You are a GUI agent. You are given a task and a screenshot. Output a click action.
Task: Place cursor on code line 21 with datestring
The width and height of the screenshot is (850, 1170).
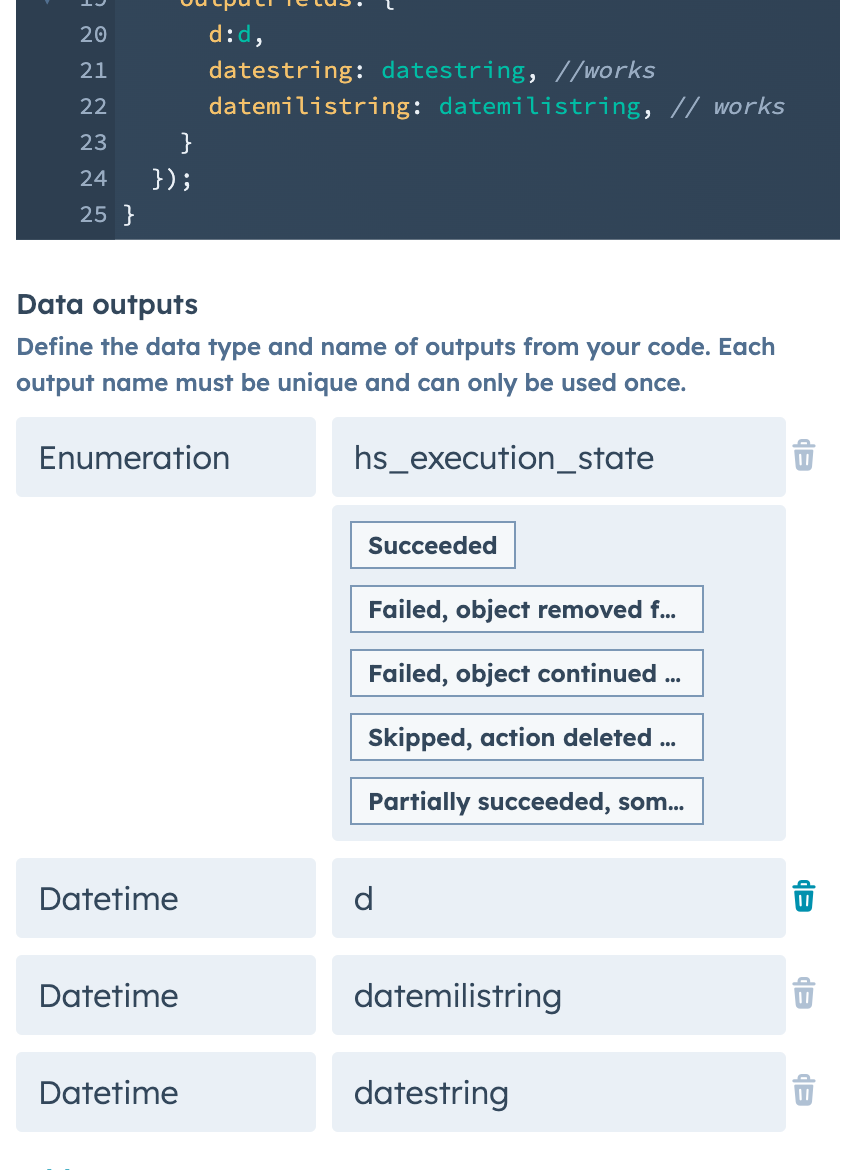tap(400, 70)
